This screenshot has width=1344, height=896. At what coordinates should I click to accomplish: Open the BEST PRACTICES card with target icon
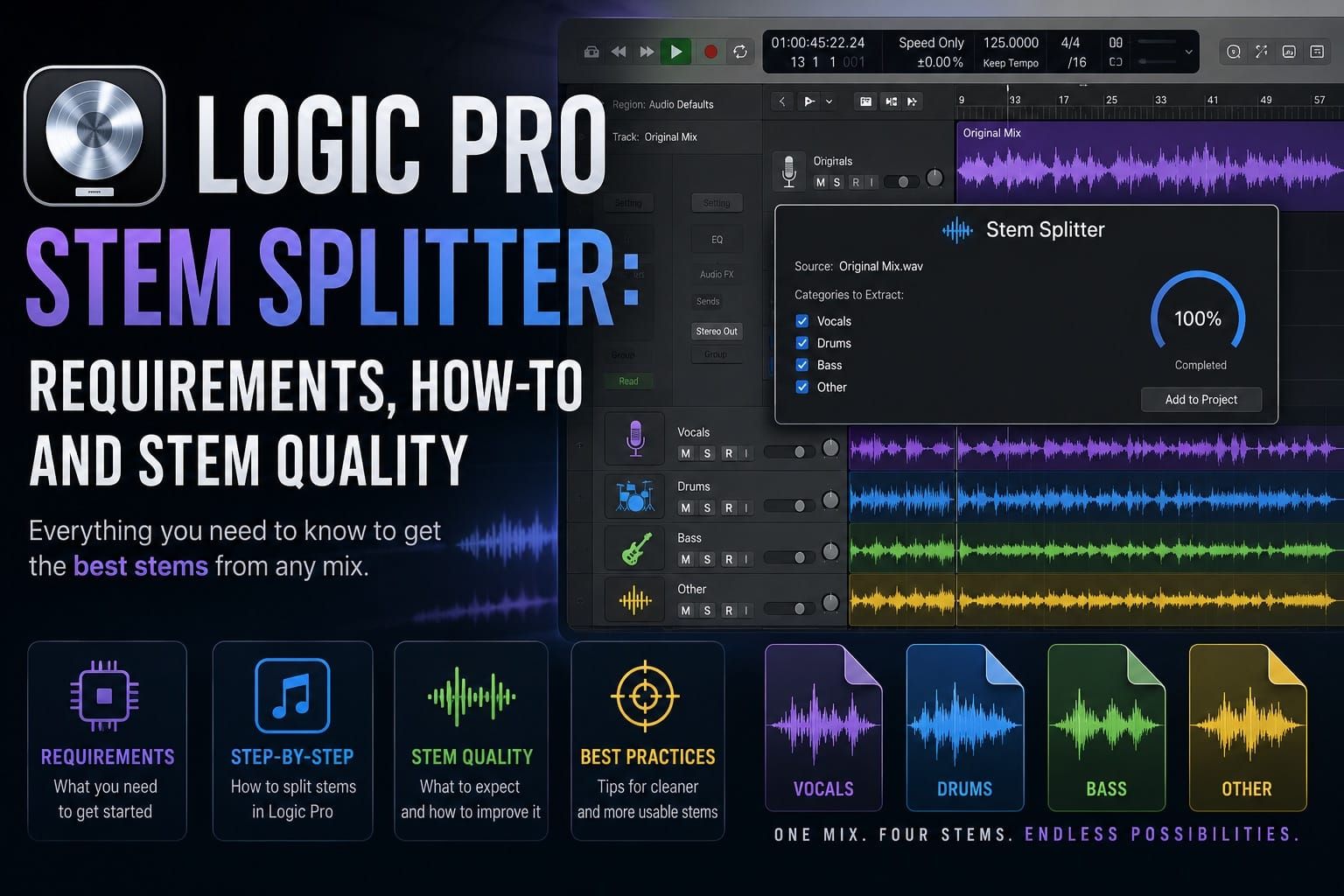(647, 741)
